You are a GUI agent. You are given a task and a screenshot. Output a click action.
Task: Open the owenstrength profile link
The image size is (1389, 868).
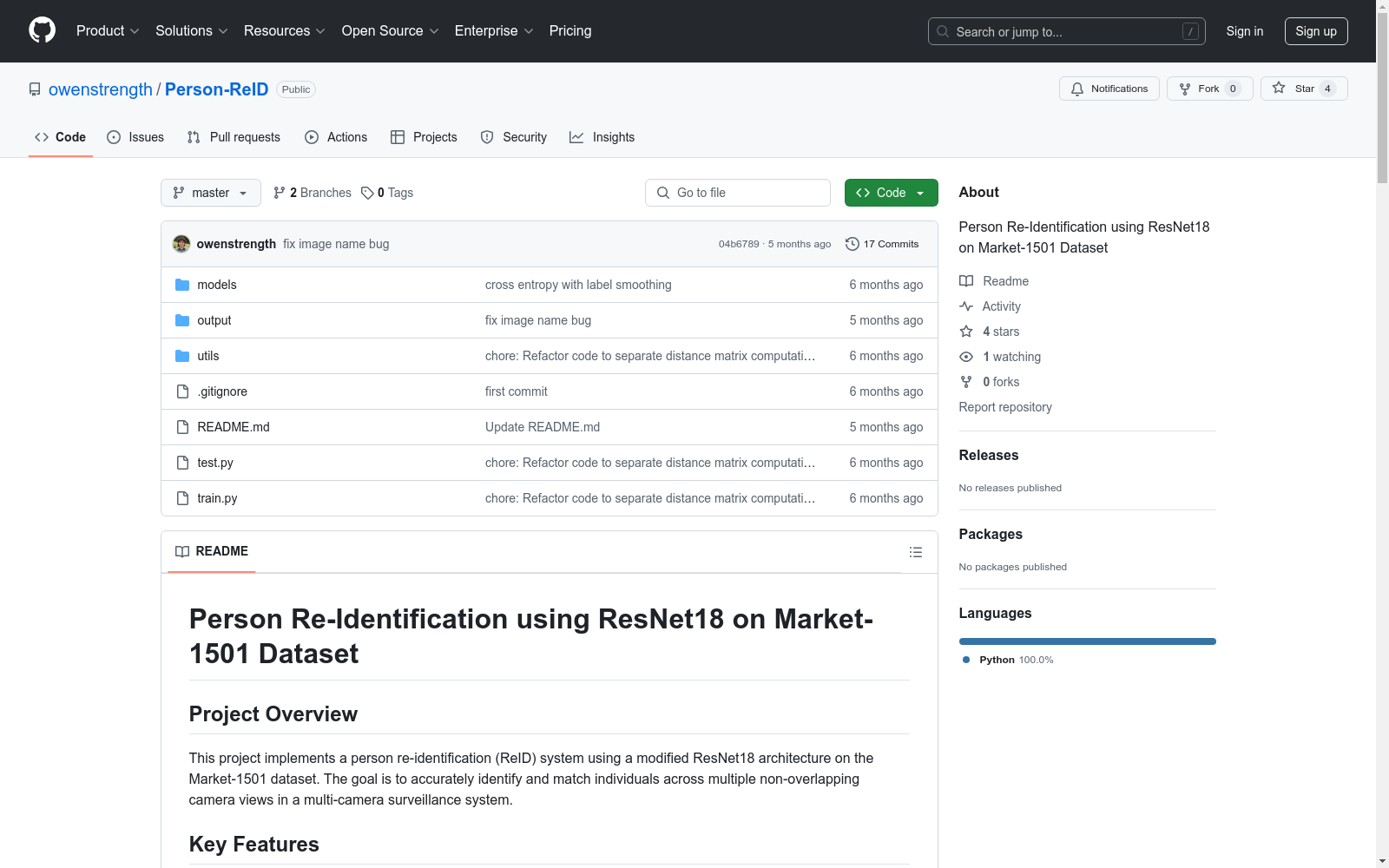click(x=101, y=89)
